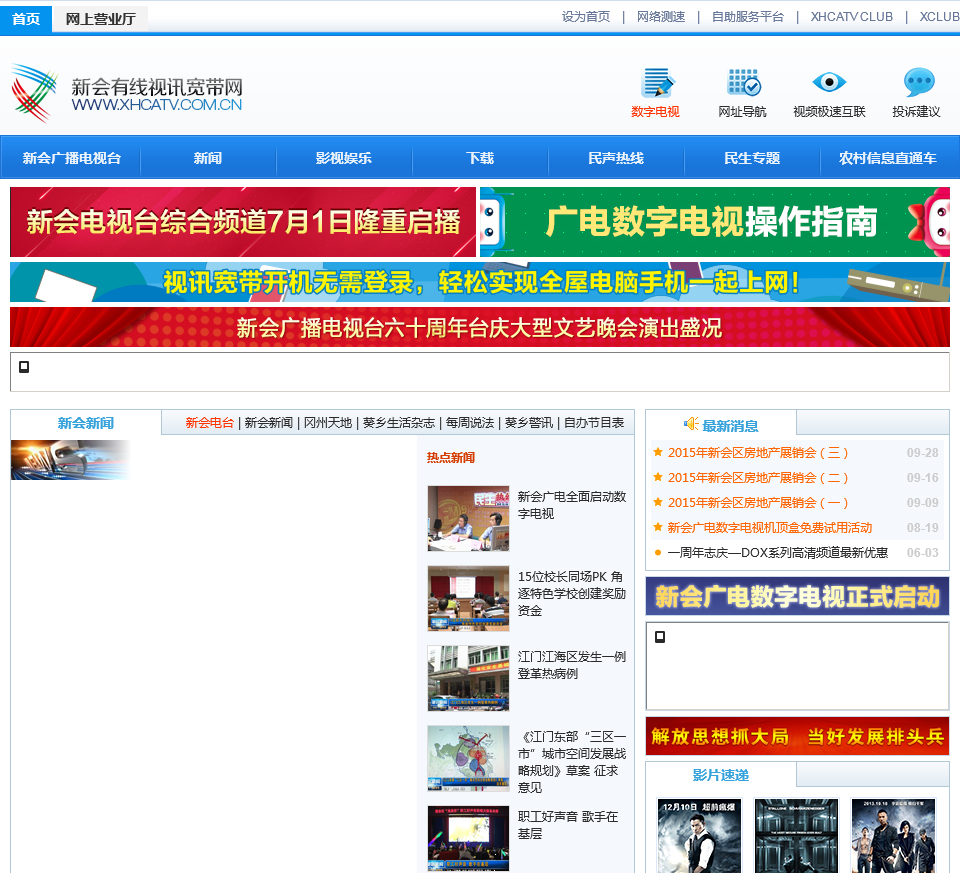This screenshot has height=873, width=960.
Task: Open thumbnail for 江门江海区登革热病例 story
Action: 468,678
